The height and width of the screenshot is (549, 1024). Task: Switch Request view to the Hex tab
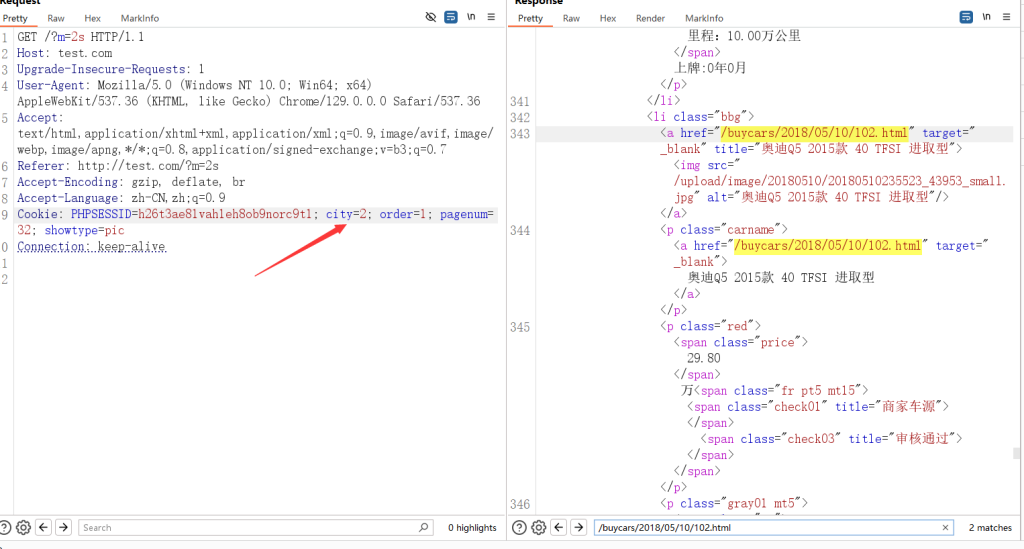(92, 18)
